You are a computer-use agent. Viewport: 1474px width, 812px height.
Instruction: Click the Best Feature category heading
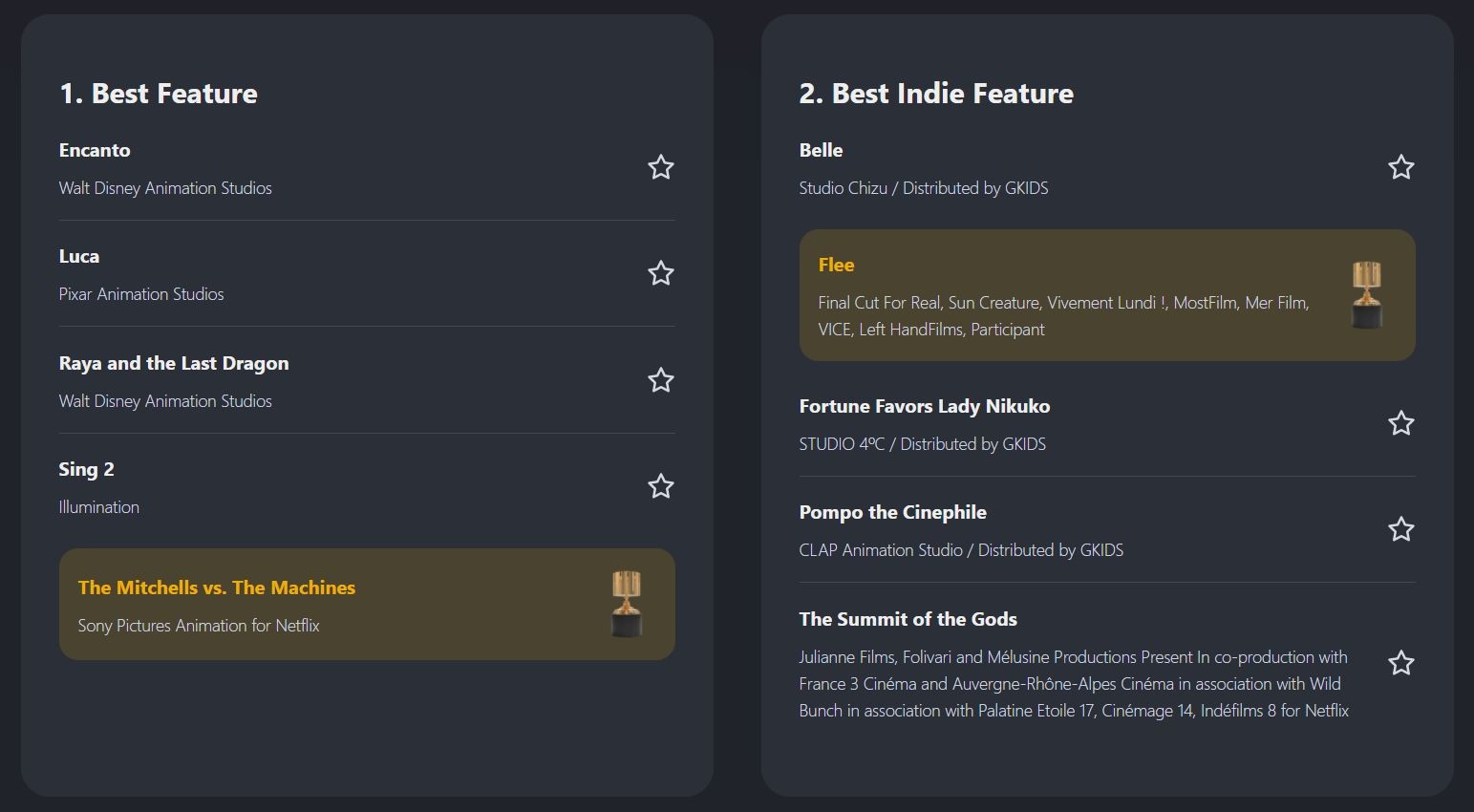coord(159,94)
